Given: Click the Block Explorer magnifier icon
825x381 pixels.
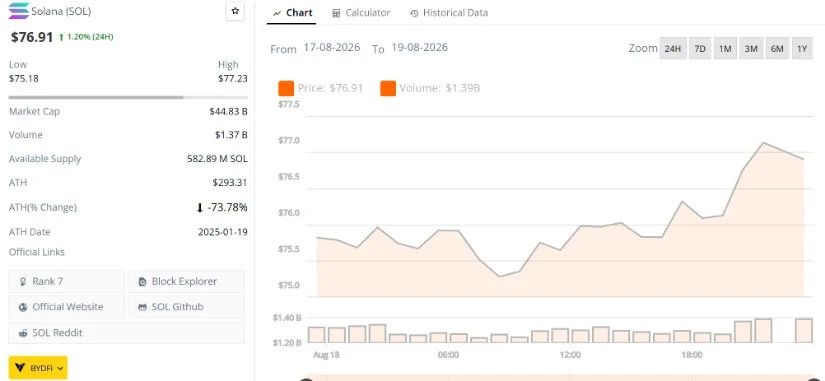Looking at the screenshot, I should click(x=142, y=282).
